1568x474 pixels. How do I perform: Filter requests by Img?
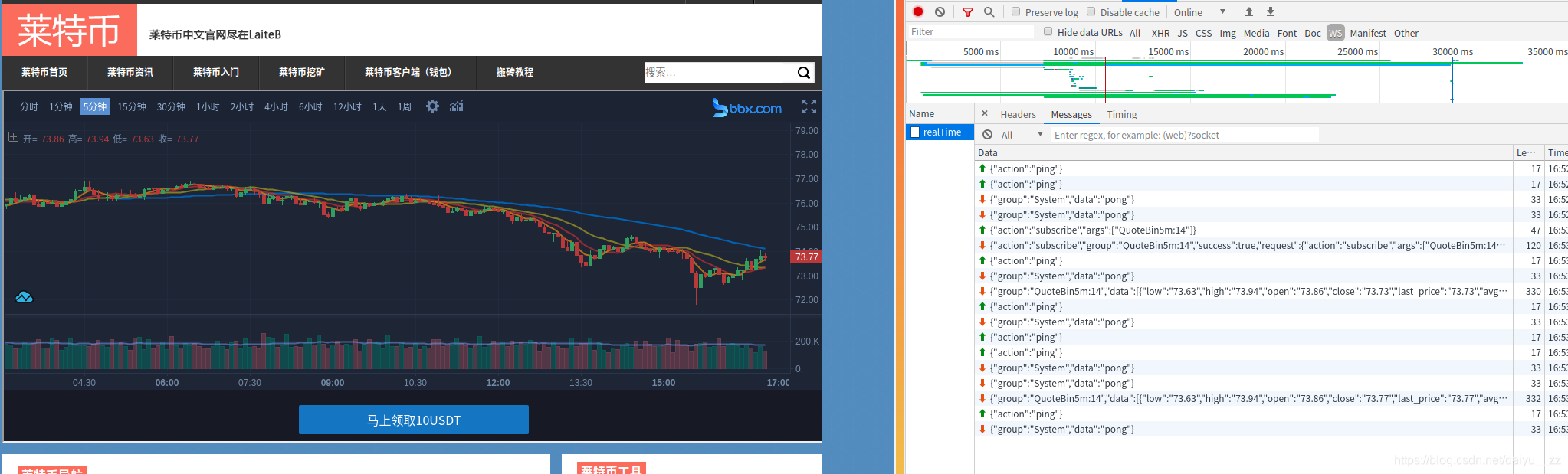(1228, 33)
